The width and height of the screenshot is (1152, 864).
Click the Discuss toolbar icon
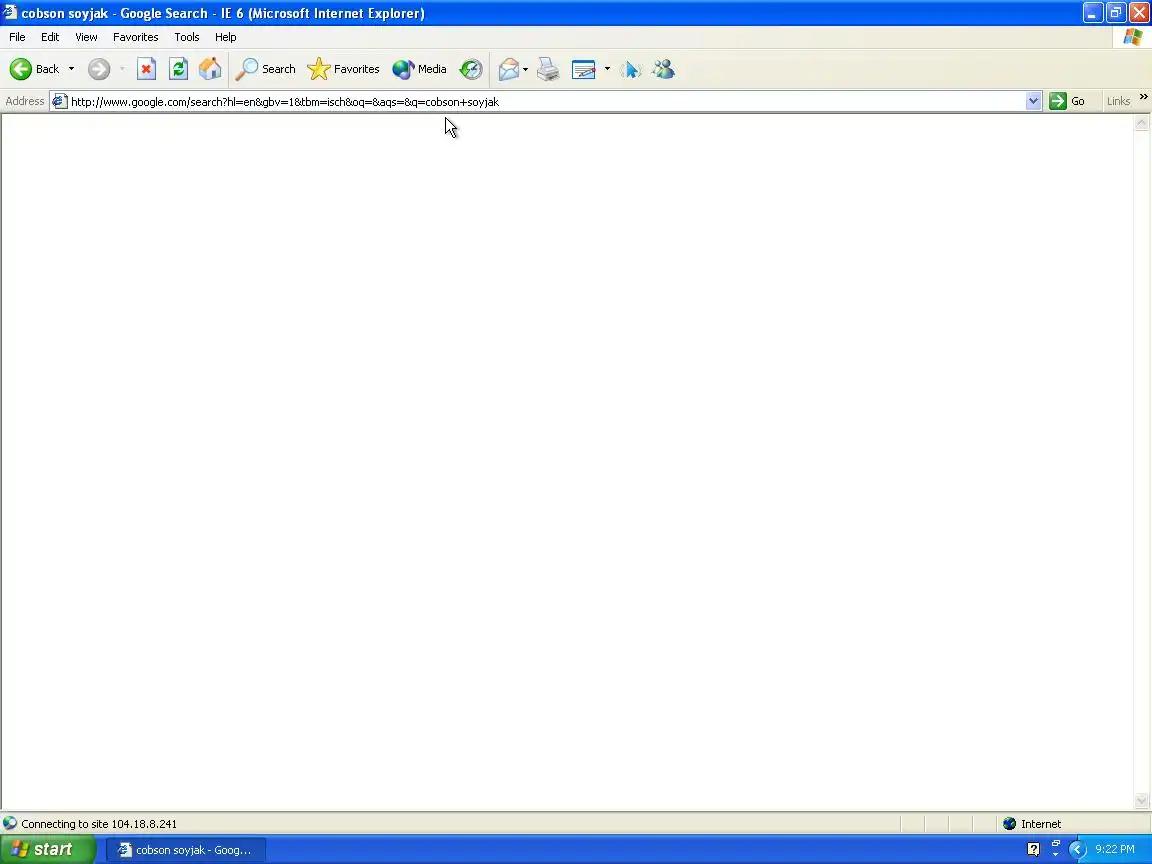[631, 69]
